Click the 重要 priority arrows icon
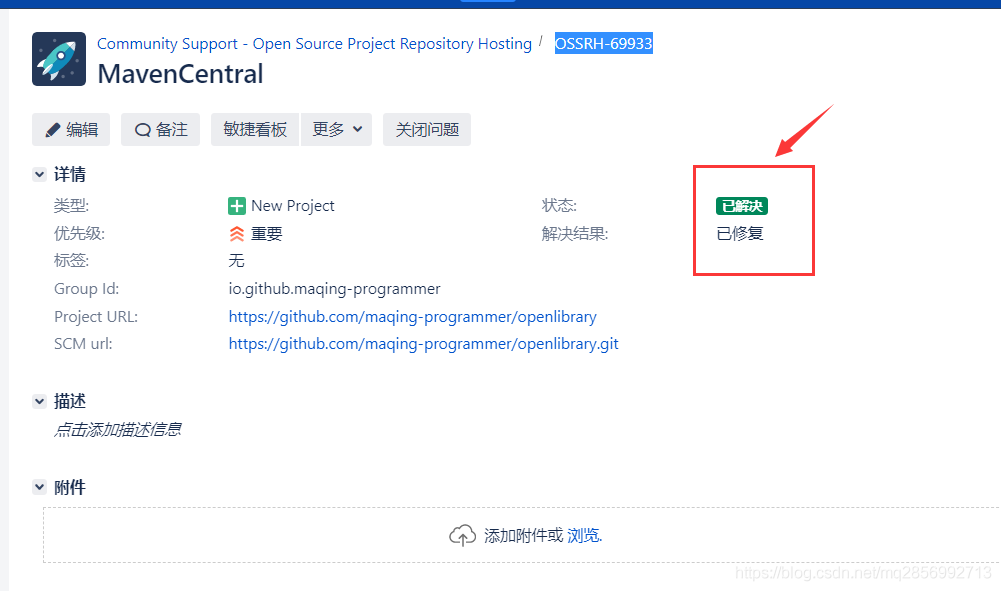Screen dimensions: 1001x591 237,234
